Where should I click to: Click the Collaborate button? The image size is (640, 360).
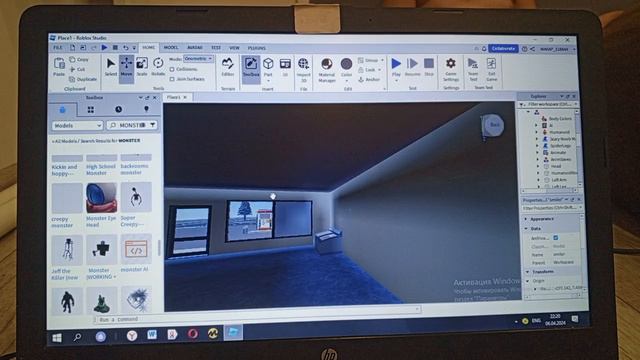(503, 49)
